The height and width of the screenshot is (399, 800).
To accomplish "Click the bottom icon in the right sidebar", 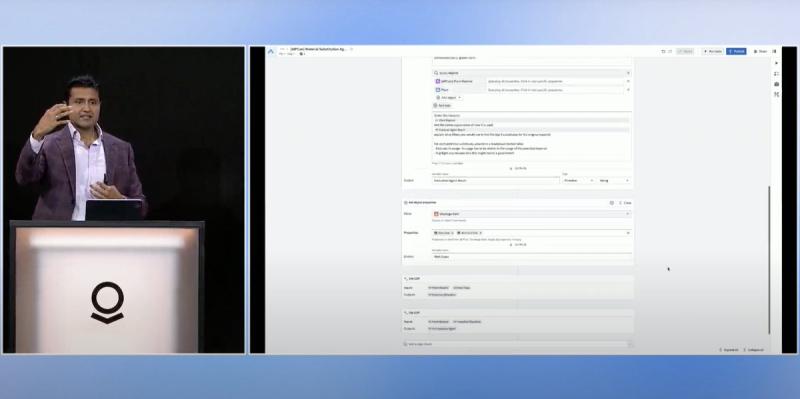I will [x=776, y=94].
